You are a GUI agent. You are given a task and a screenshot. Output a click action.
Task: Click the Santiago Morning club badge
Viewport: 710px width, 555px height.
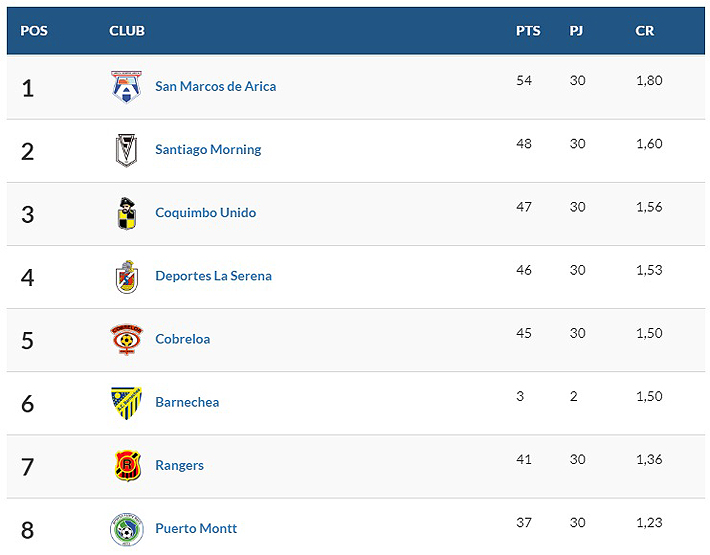pos(127,150)
